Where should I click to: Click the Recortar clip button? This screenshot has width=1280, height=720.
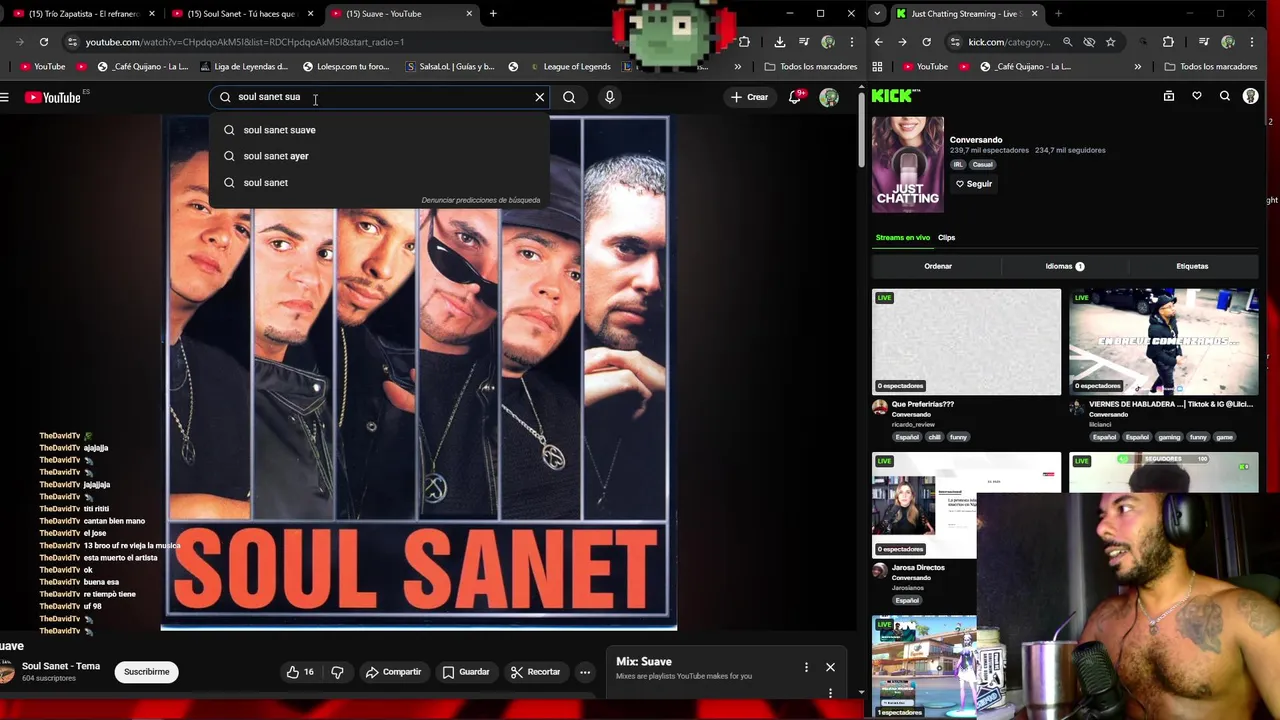tap(535, 672)
